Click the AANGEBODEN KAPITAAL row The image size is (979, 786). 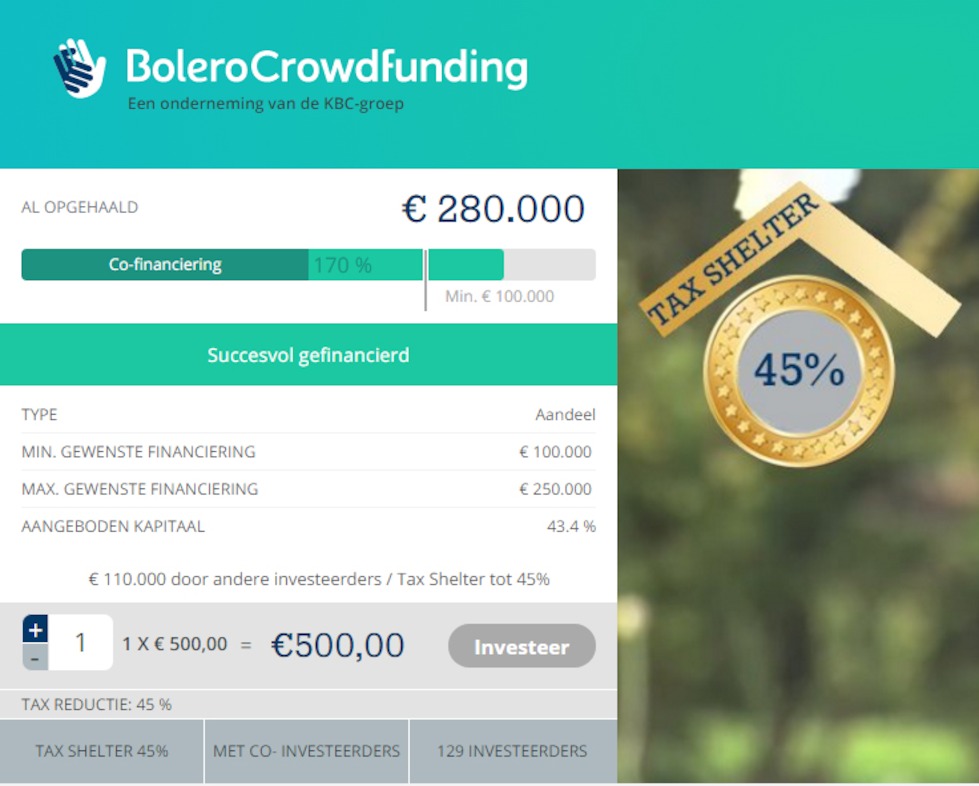[x=308, y=526]
